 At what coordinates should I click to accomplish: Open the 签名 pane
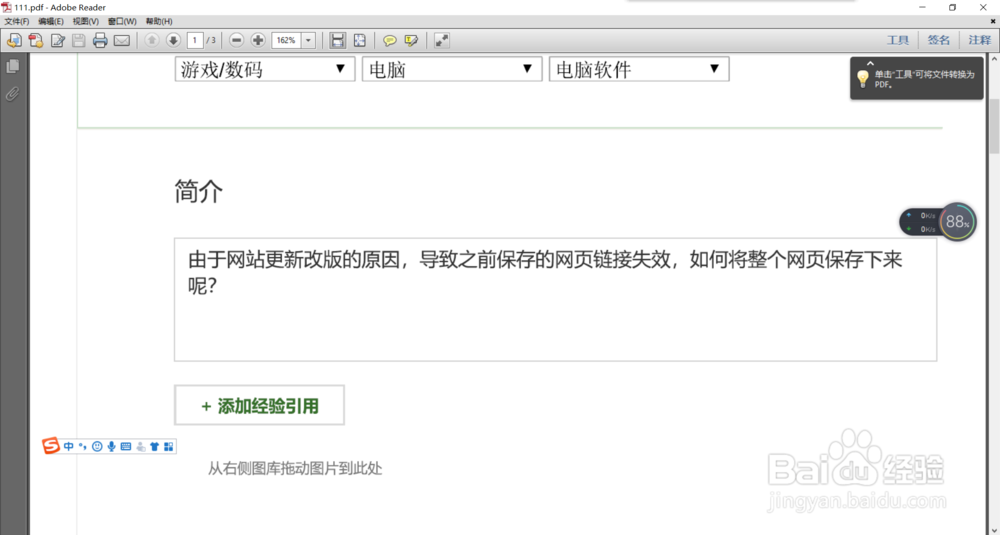[939, 40]
